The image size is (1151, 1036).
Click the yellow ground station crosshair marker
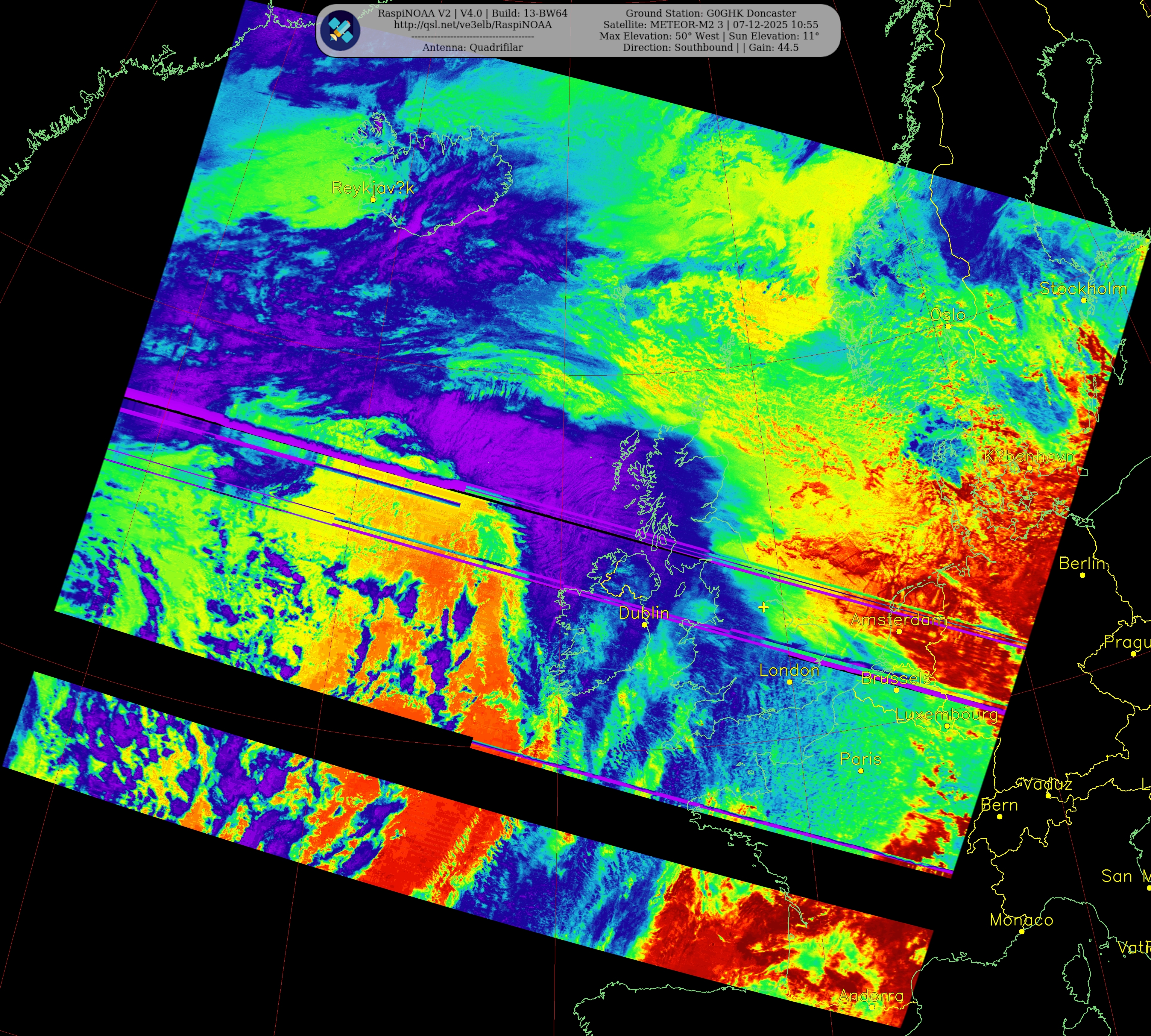[763, 607]
